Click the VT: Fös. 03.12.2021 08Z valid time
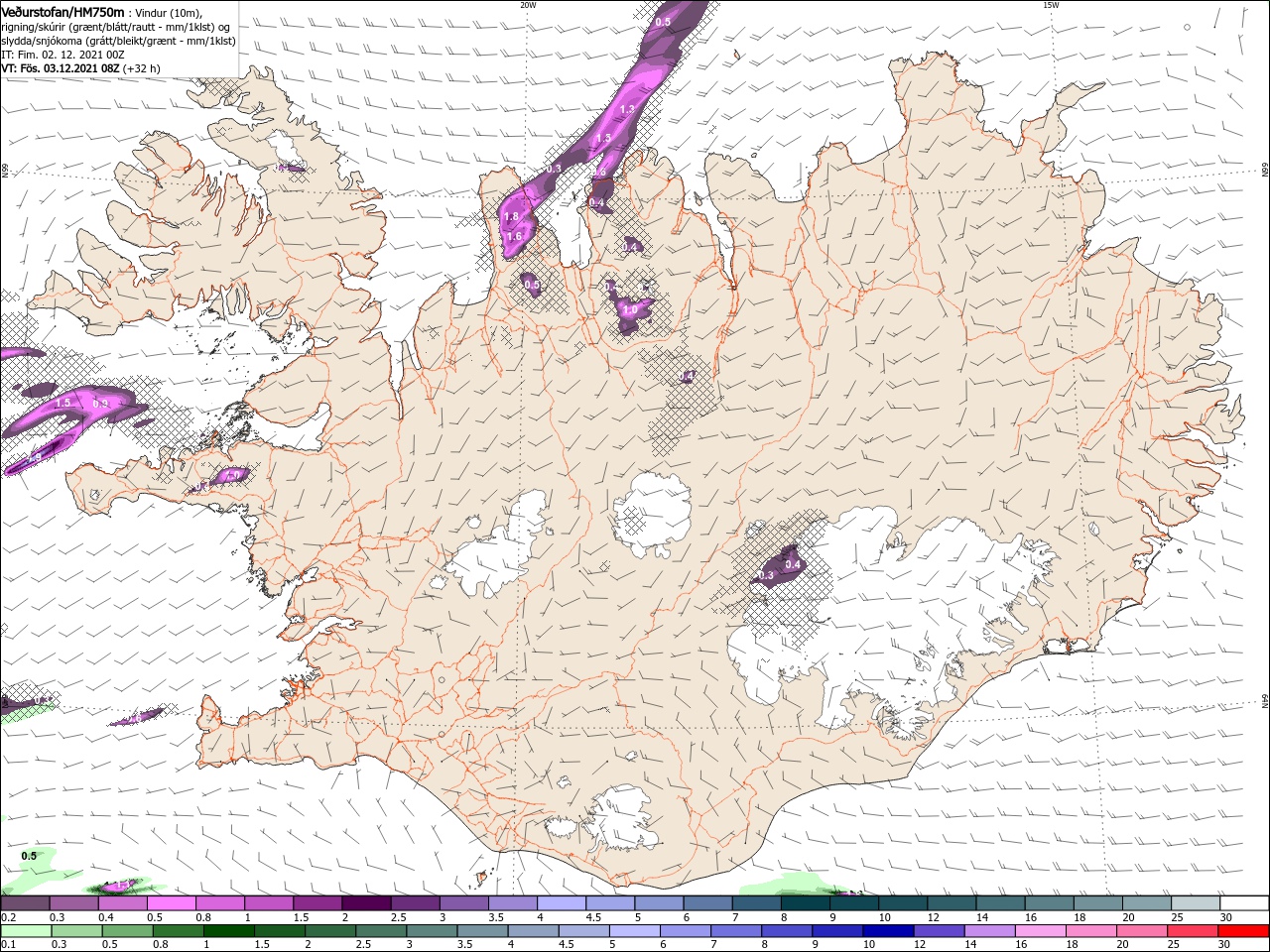The height and width of the screenshot is (952, 1270). 61,68
